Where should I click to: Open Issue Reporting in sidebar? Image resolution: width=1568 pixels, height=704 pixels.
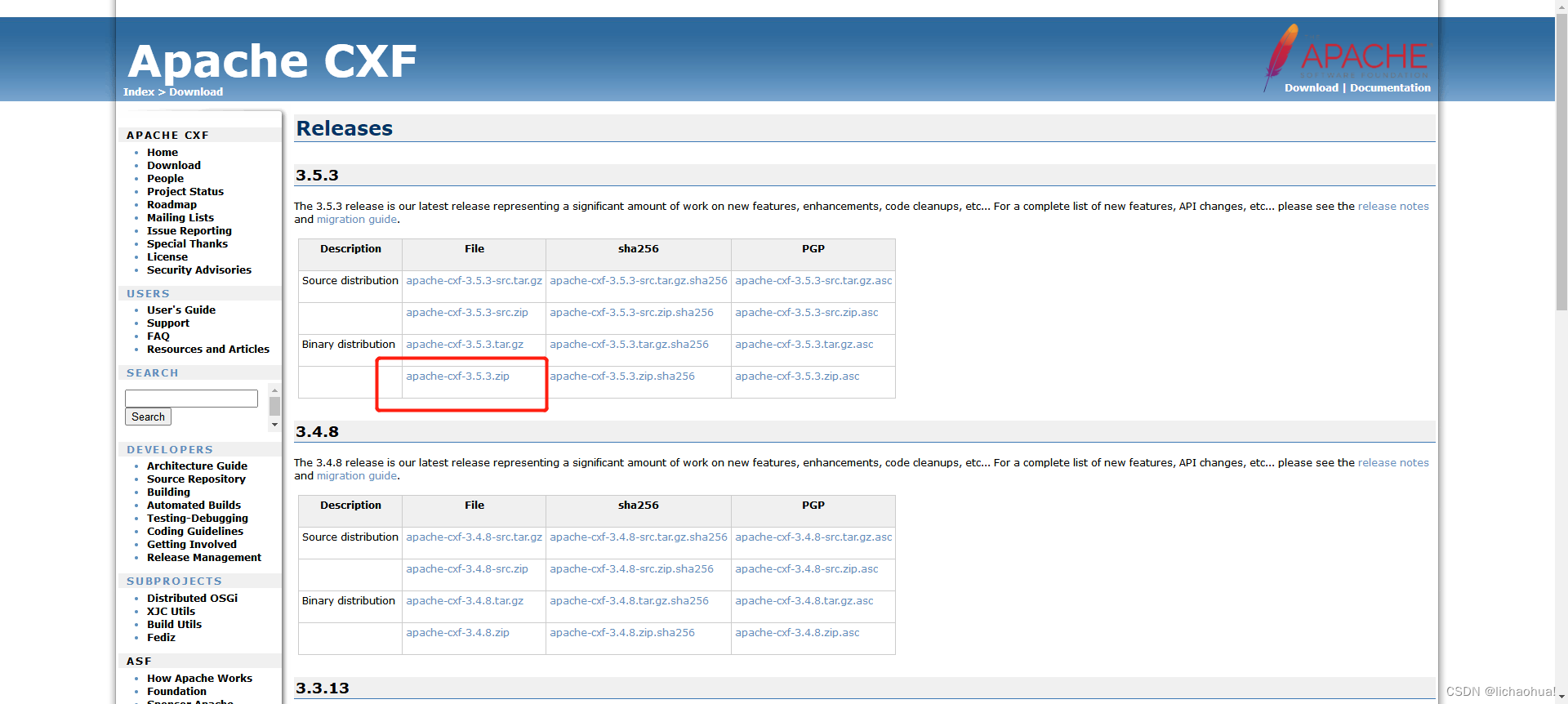point(189,231)
